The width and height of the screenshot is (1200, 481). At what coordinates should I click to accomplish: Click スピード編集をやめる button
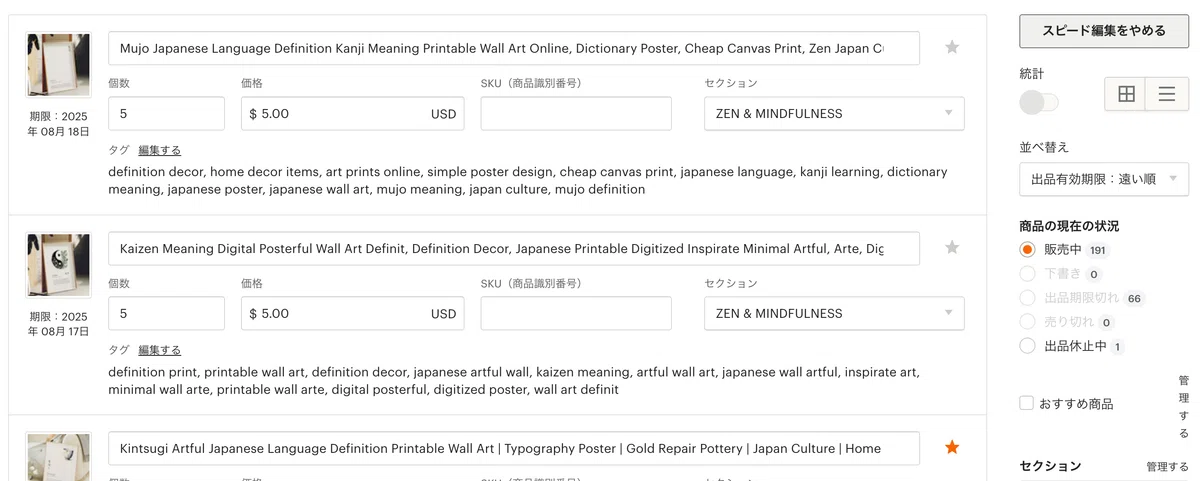pos(1104,31)
